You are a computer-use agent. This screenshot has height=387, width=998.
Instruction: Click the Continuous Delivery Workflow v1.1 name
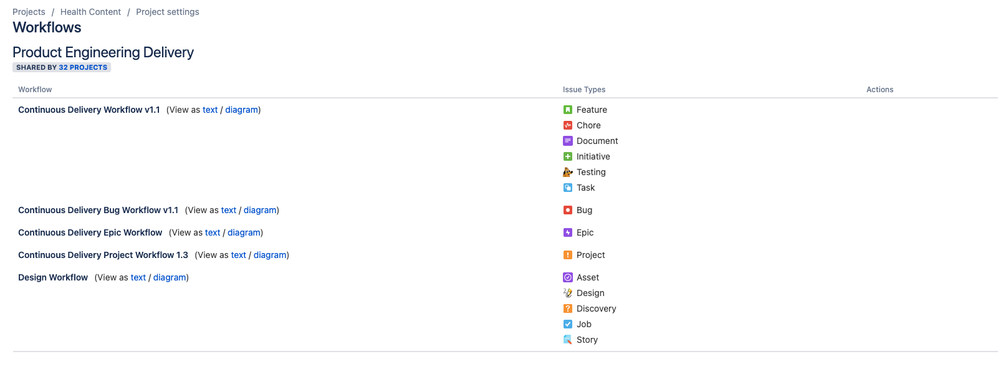coord(89,109)
